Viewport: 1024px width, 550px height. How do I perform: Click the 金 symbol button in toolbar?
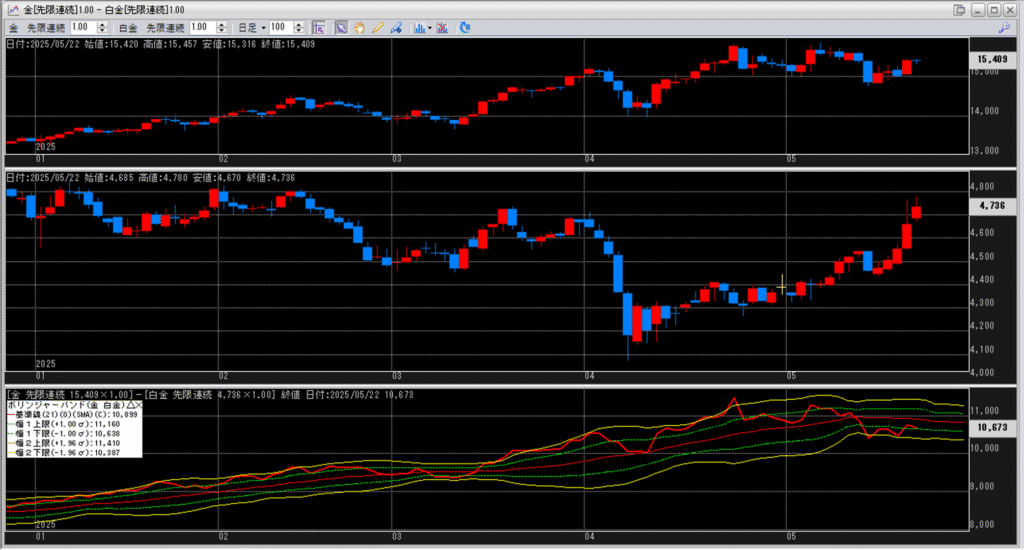(13, 27)
